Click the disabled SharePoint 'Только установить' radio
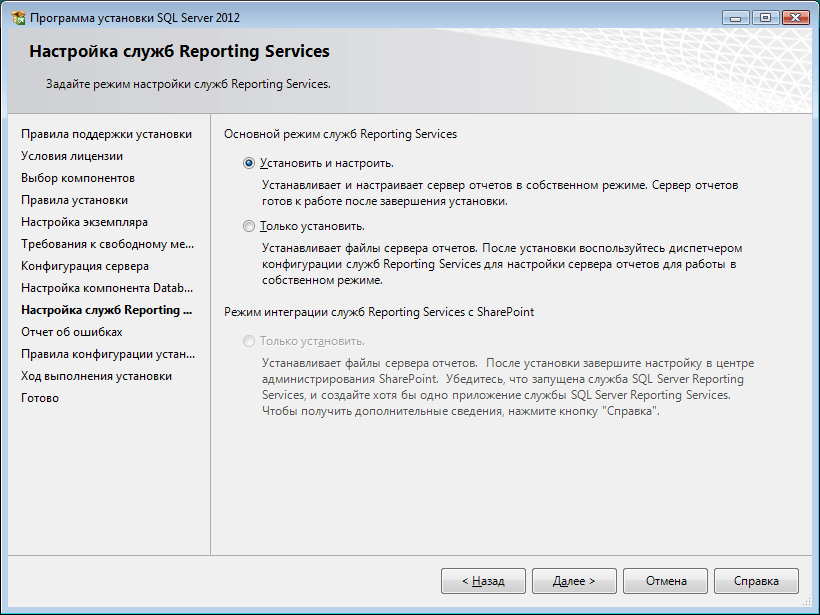 (x=249, y=341)
